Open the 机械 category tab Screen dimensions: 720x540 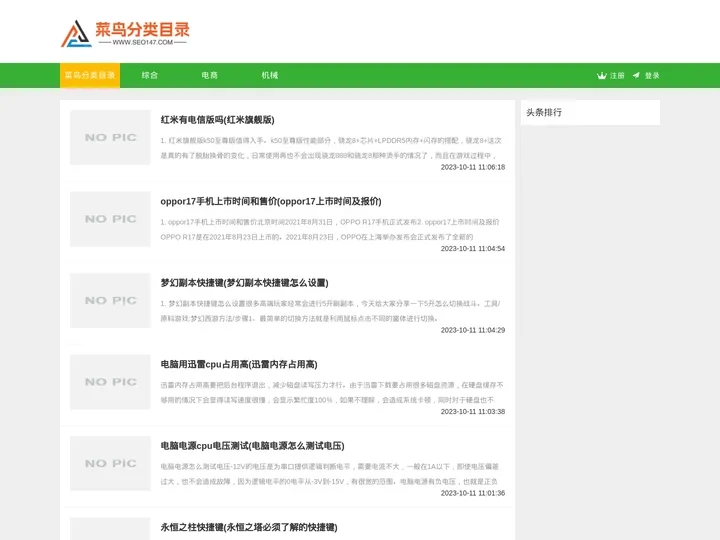[270, 75]
